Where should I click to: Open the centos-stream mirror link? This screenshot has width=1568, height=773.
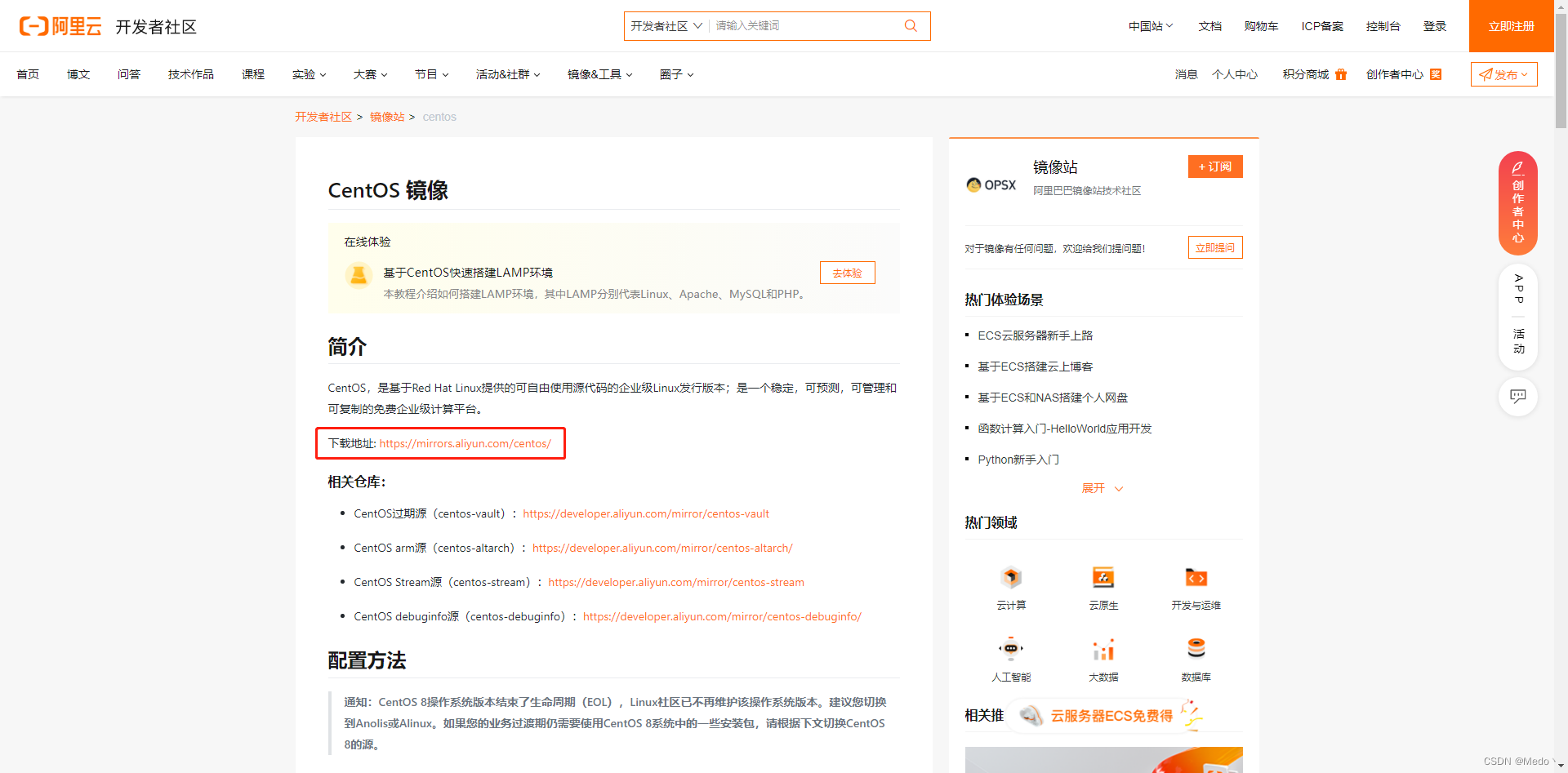(676, 582)
